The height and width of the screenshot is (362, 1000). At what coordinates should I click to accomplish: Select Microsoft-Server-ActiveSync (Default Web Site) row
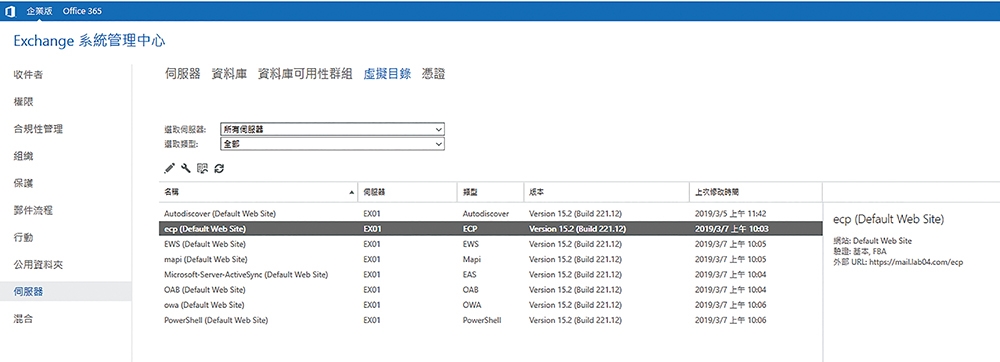tap(490, 275)
